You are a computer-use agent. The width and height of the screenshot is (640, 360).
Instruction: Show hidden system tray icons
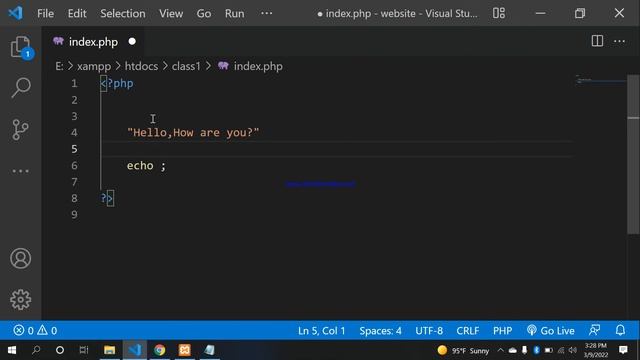(500, 350)
